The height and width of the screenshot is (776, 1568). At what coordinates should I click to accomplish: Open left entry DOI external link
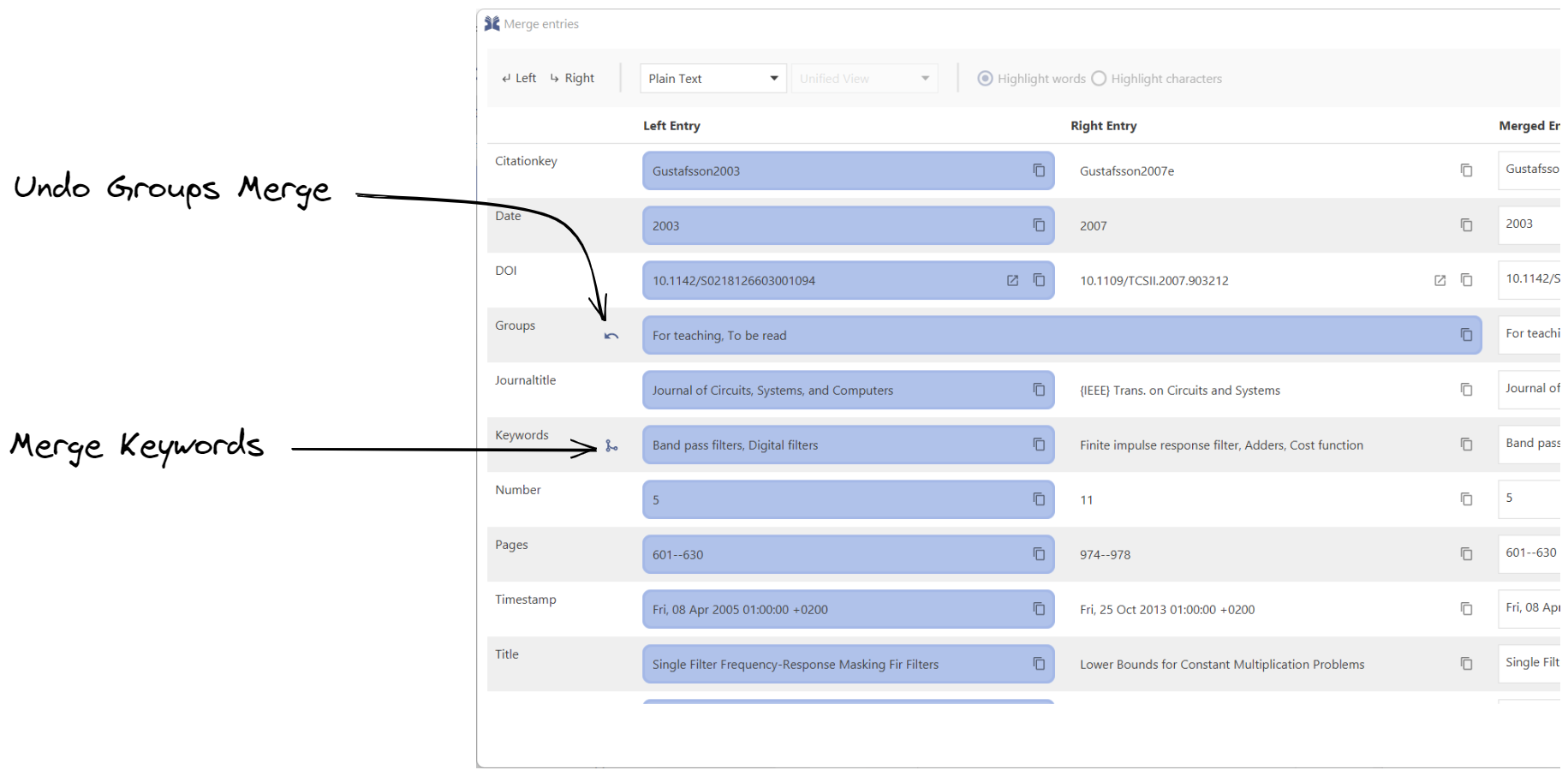(1012, 280)
